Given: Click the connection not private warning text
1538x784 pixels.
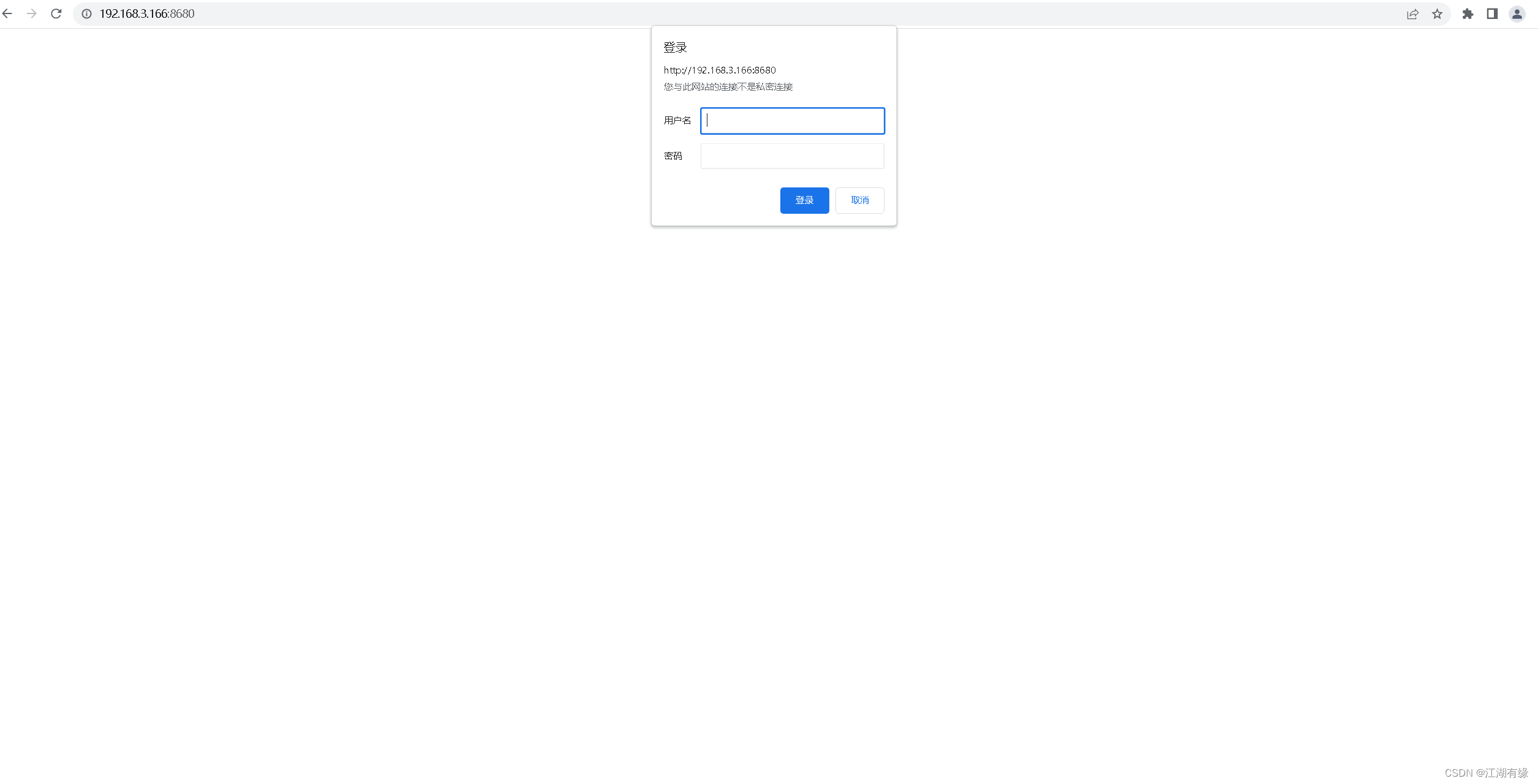Looking at the screenshot, I should tap(728, 87).
